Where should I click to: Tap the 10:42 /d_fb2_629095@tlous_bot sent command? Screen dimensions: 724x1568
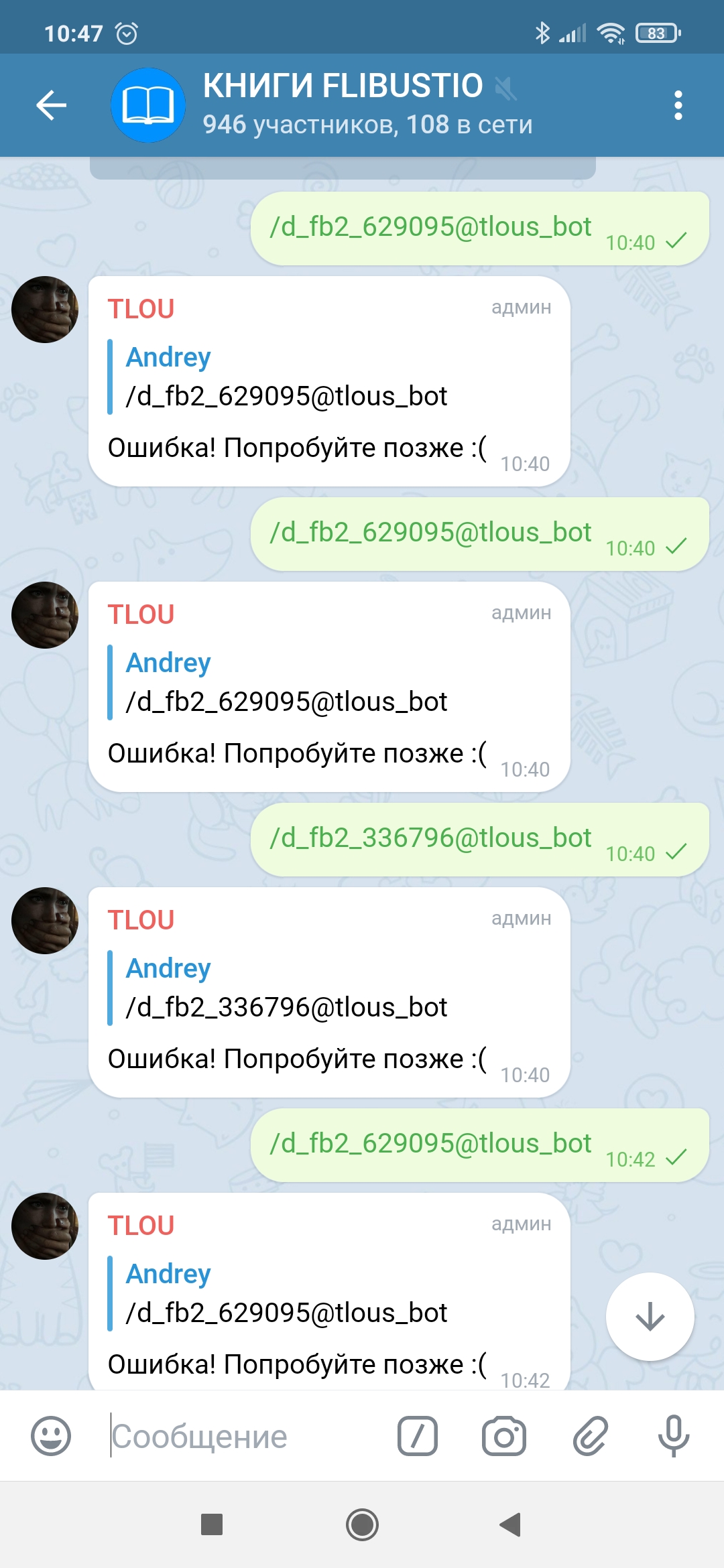click(x=430, y=1143)
